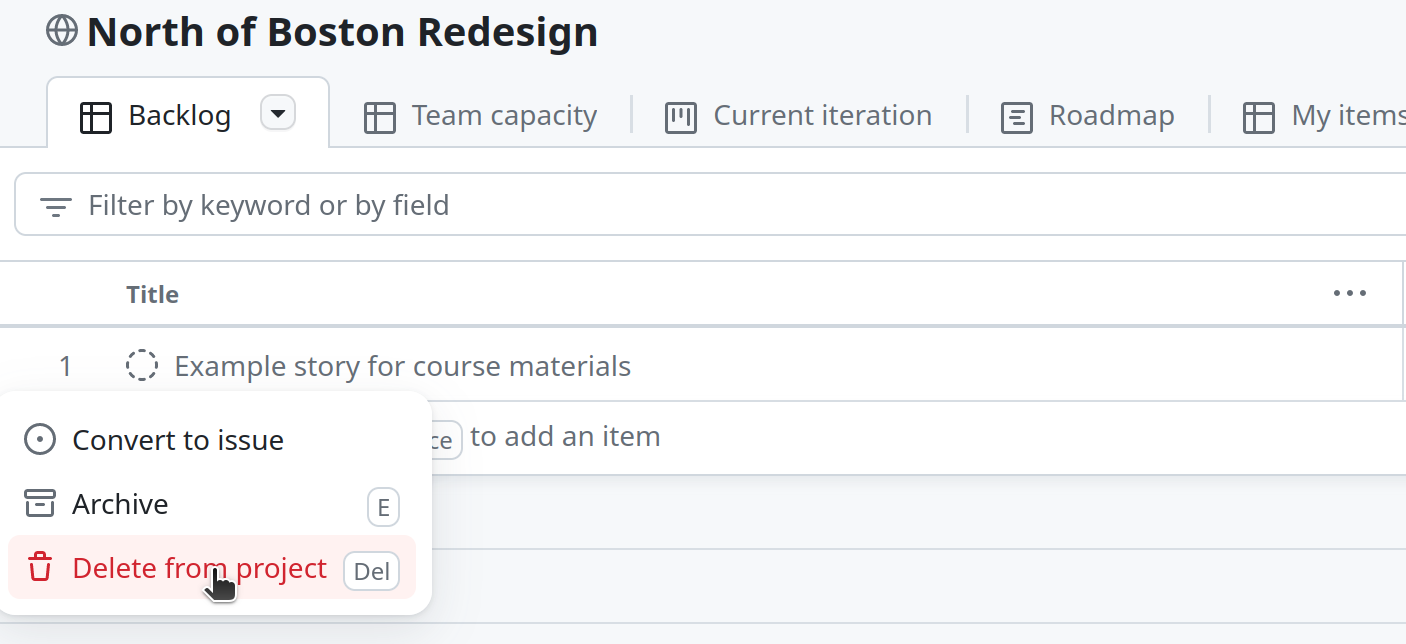Click Delete from project menu item
This screenshot has width=1406, height=644.
pos(199,568)
